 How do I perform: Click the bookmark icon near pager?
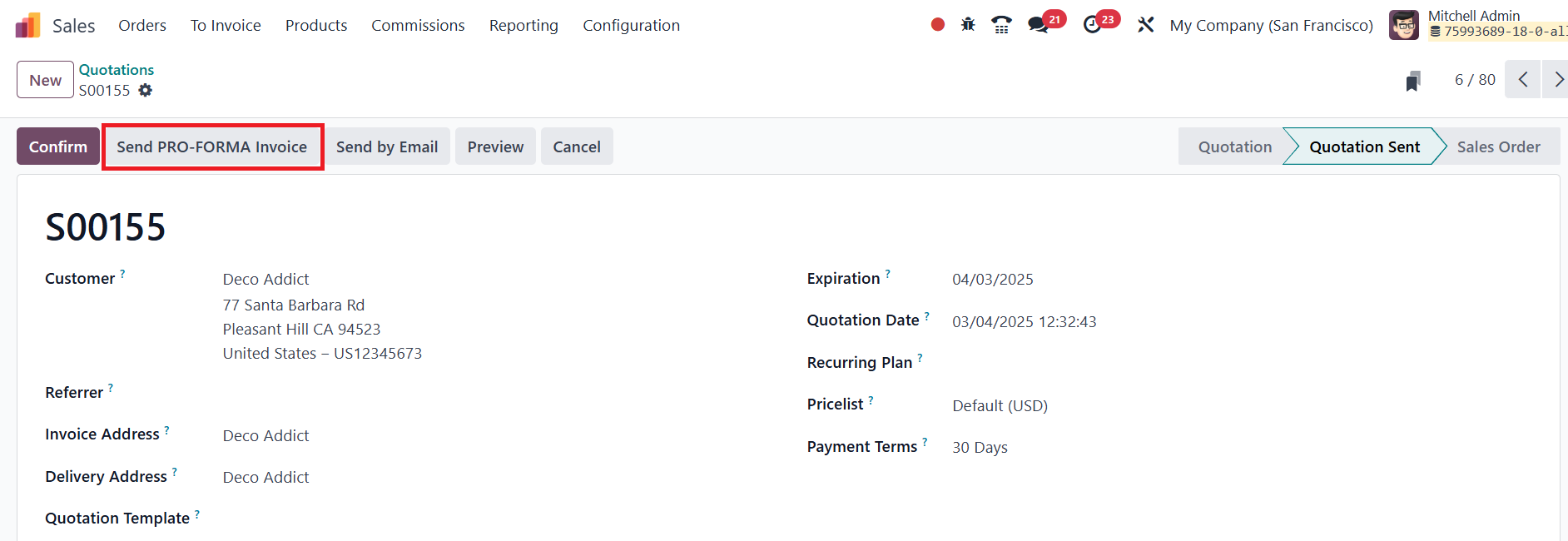[1412, 81]
